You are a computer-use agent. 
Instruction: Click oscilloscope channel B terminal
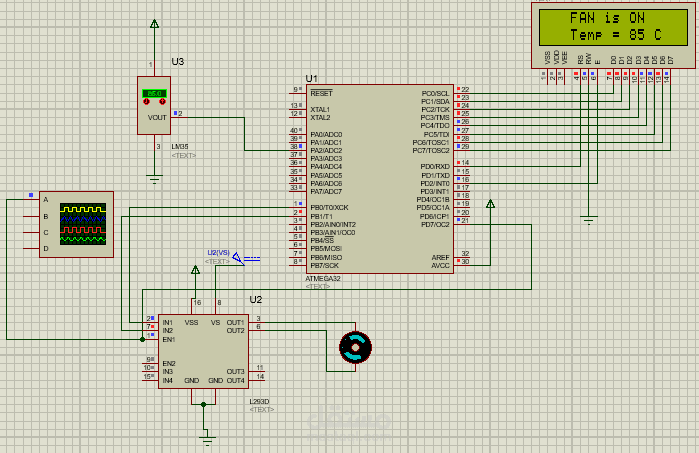(x=31, y=216)
